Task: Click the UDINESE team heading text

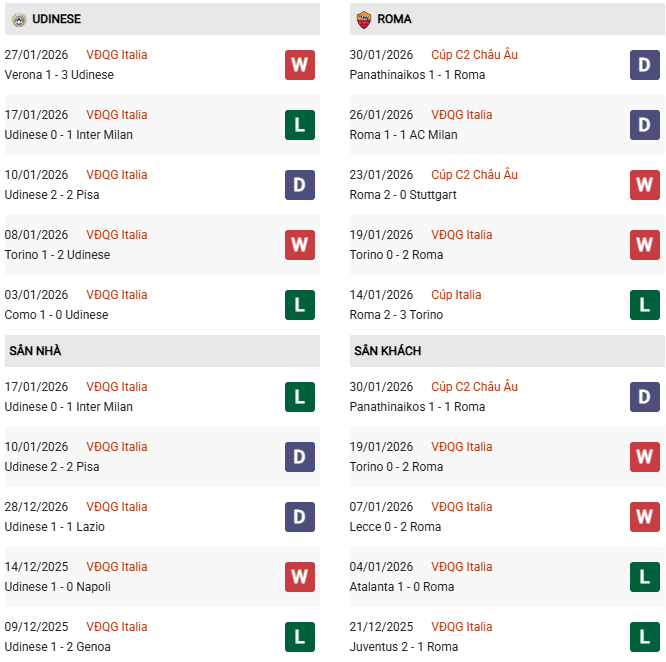Action: pyautogui.click(x=56, y=19)
